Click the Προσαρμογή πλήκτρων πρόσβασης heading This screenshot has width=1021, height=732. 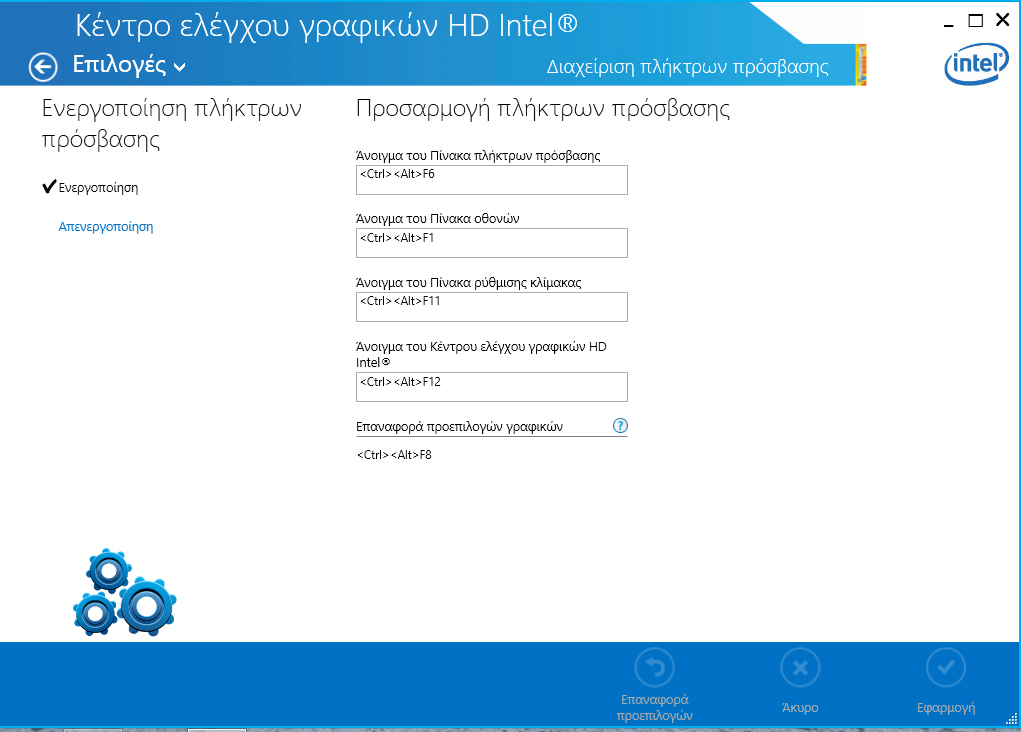(x=542, y=109)
